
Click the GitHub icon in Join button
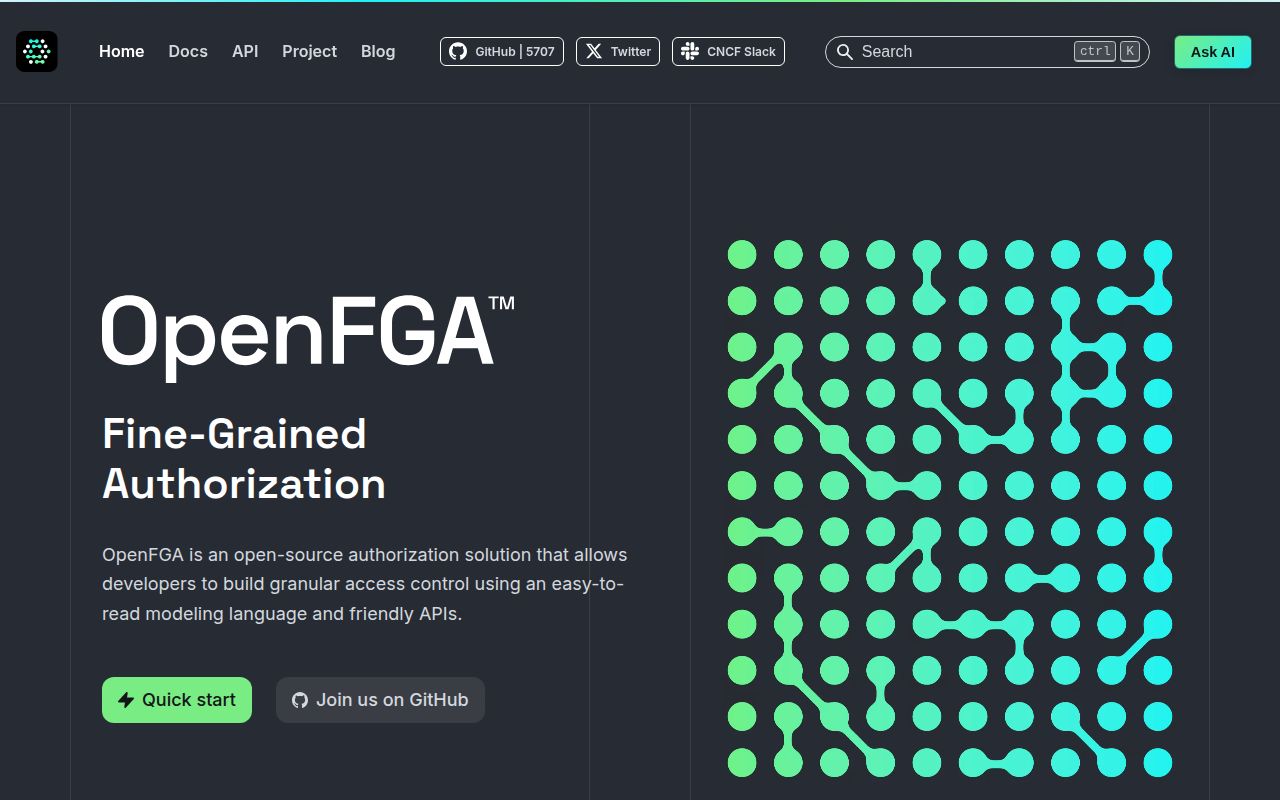(x=300, y=700)
